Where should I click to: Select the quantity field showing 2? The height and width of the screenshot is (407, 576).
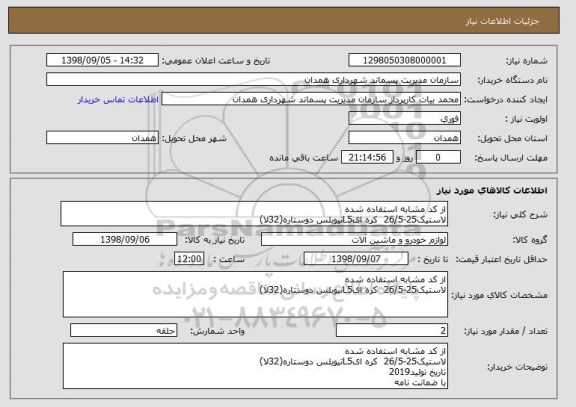coord(392,331)
